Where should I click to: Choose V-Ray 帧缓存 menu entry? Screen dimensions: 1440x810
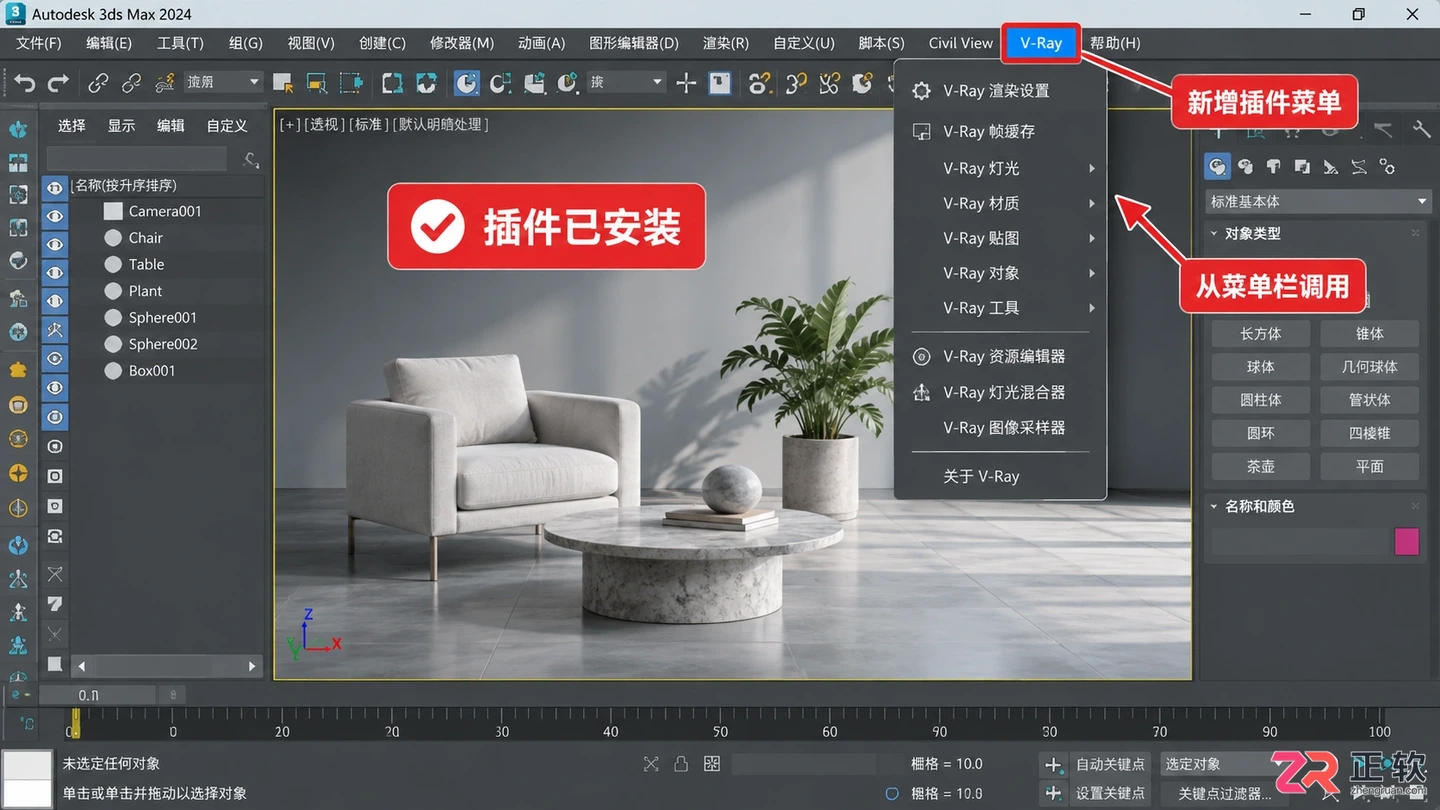(1001, 131)
